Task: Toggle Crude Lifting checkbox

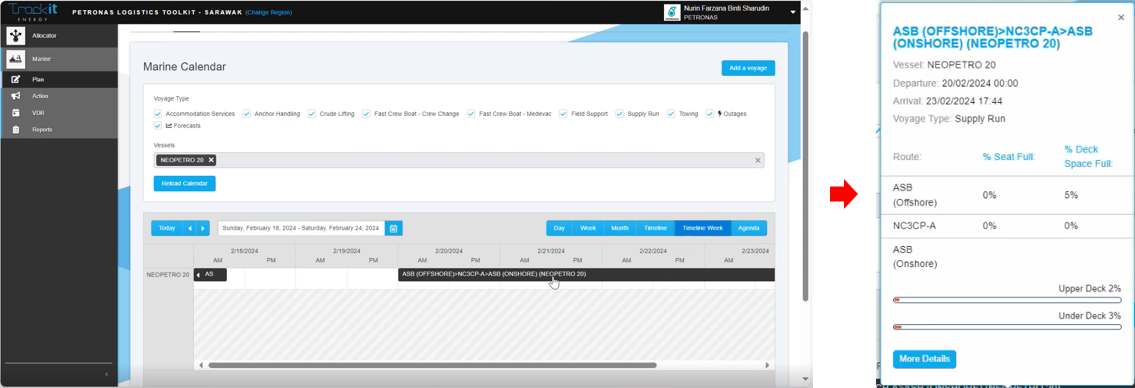Action: tap(312, 114)
